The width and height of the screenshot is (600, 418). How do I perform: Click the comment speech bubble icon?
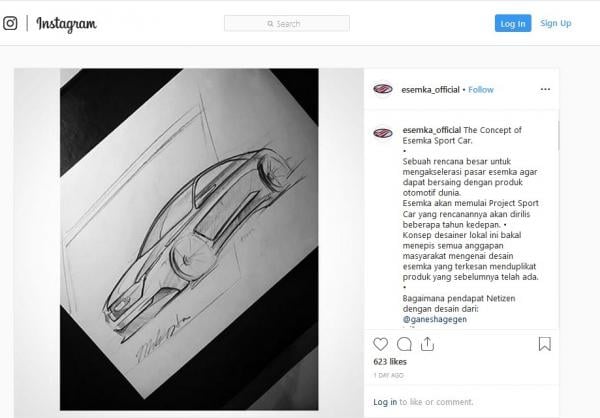[404, 344]
